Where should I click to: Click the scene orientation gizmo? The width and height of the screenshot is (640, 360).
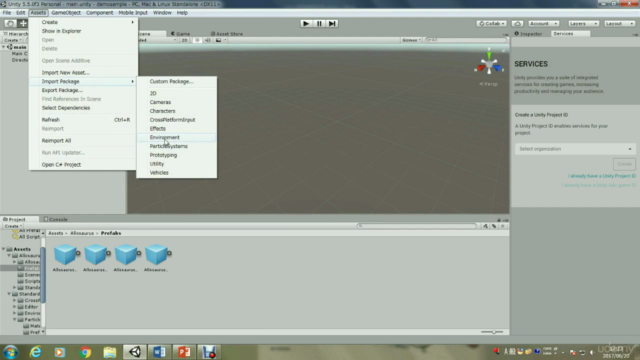tap(489, 64)
